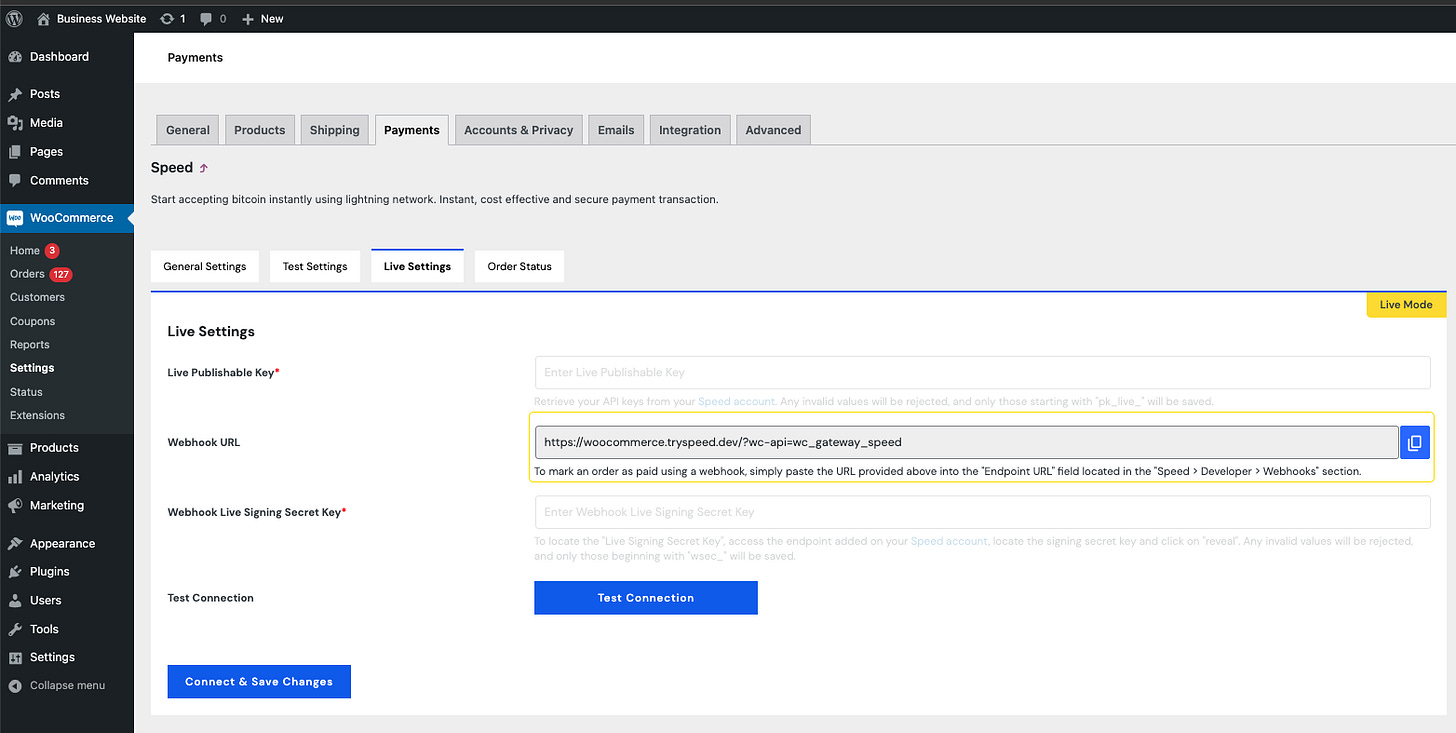The height and width of the screenshot is (733, 1456).
Task: Select WooCommerce in the sidebar
Action: click(x=67, y=218)
